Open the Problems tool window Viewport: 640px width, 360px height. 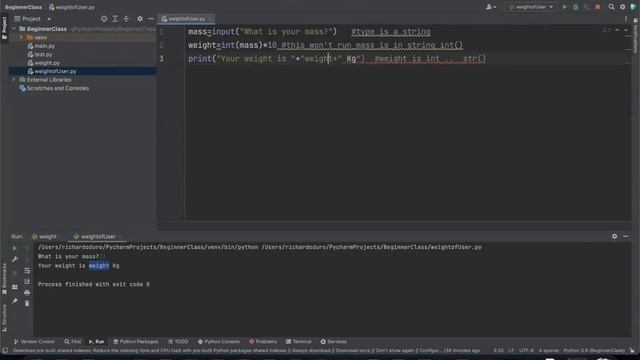click(263, 342)
